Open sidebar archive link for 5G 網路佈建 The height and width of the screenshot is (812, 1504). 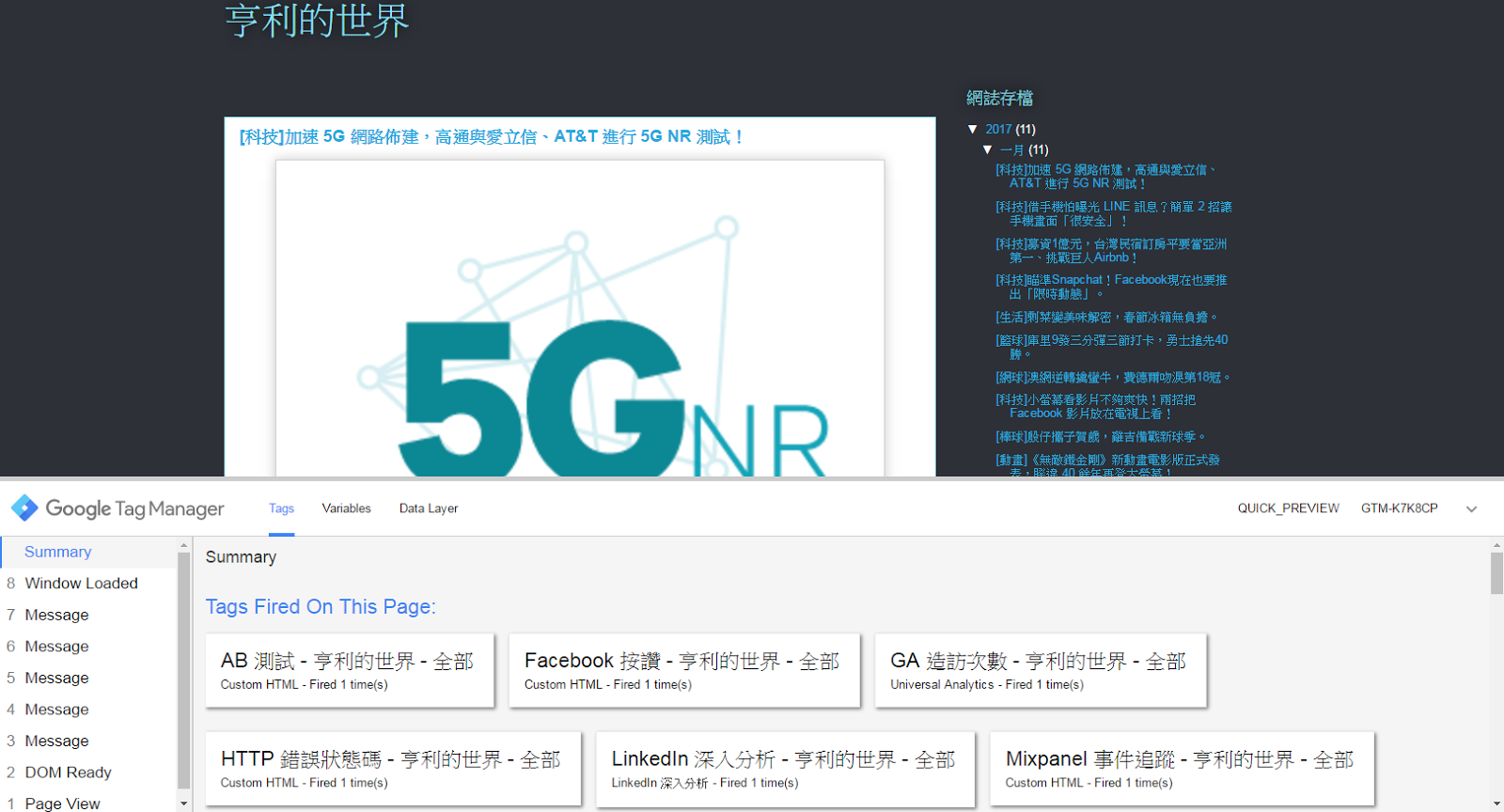point(1106,177)
